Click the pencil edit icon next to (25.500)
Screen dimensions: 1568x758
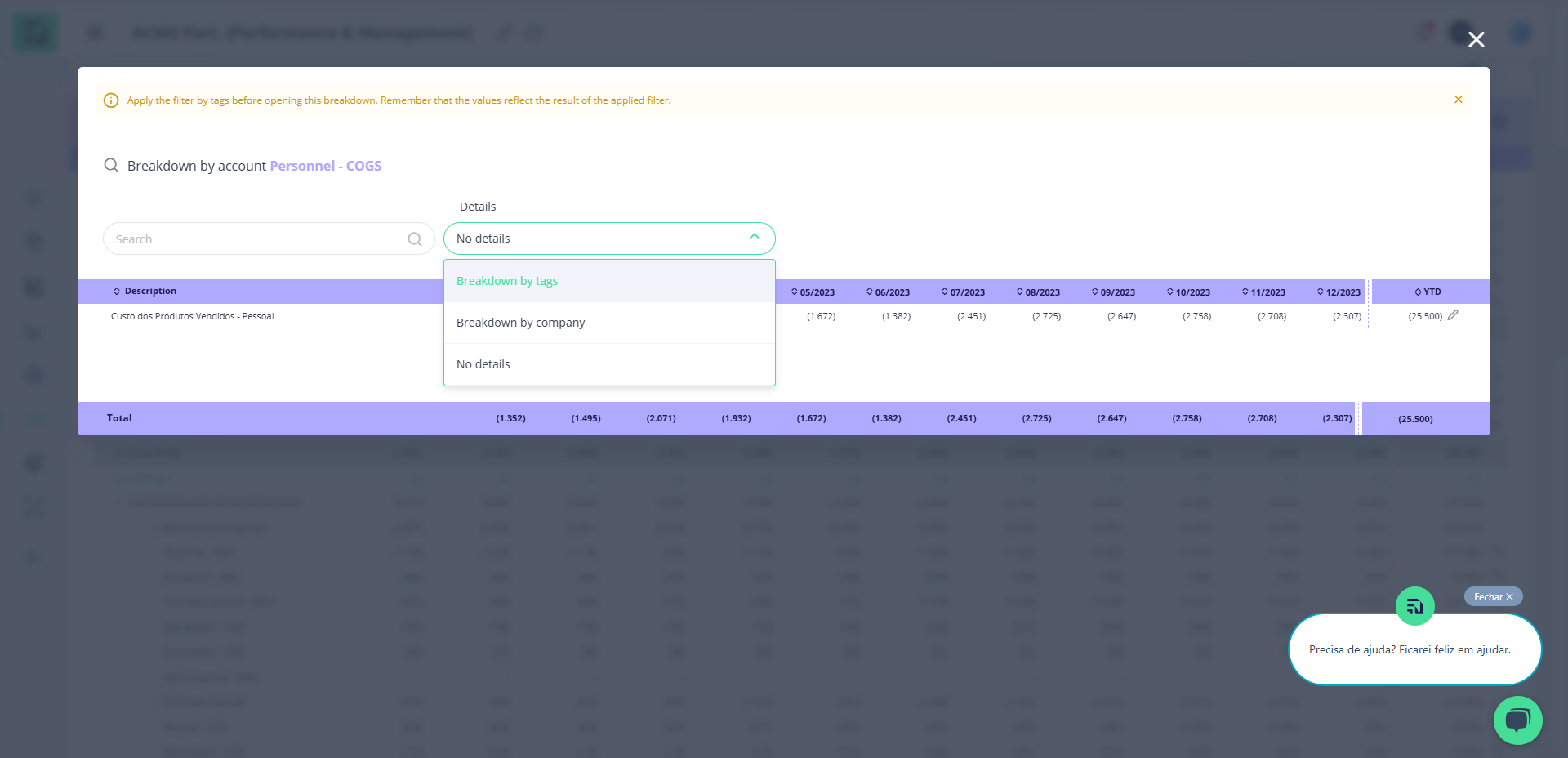click(1453, 315)
